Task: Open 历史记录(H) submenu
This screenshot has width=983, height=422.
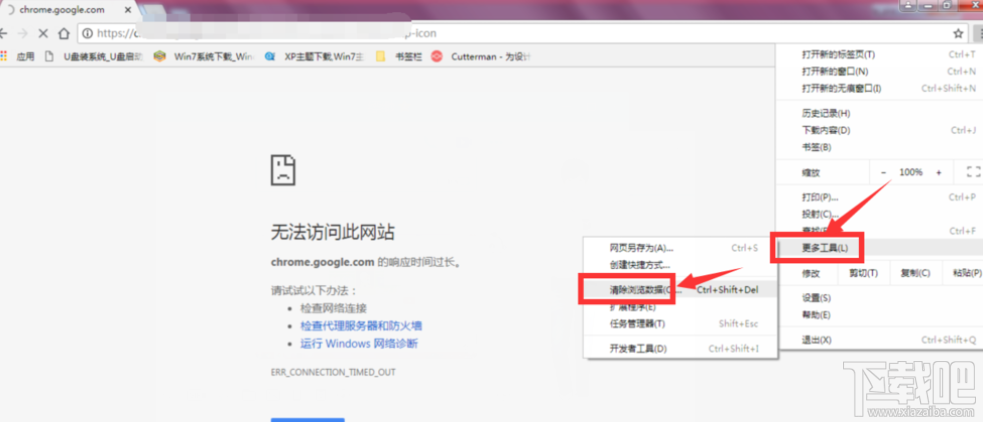Action: (880, 113)
